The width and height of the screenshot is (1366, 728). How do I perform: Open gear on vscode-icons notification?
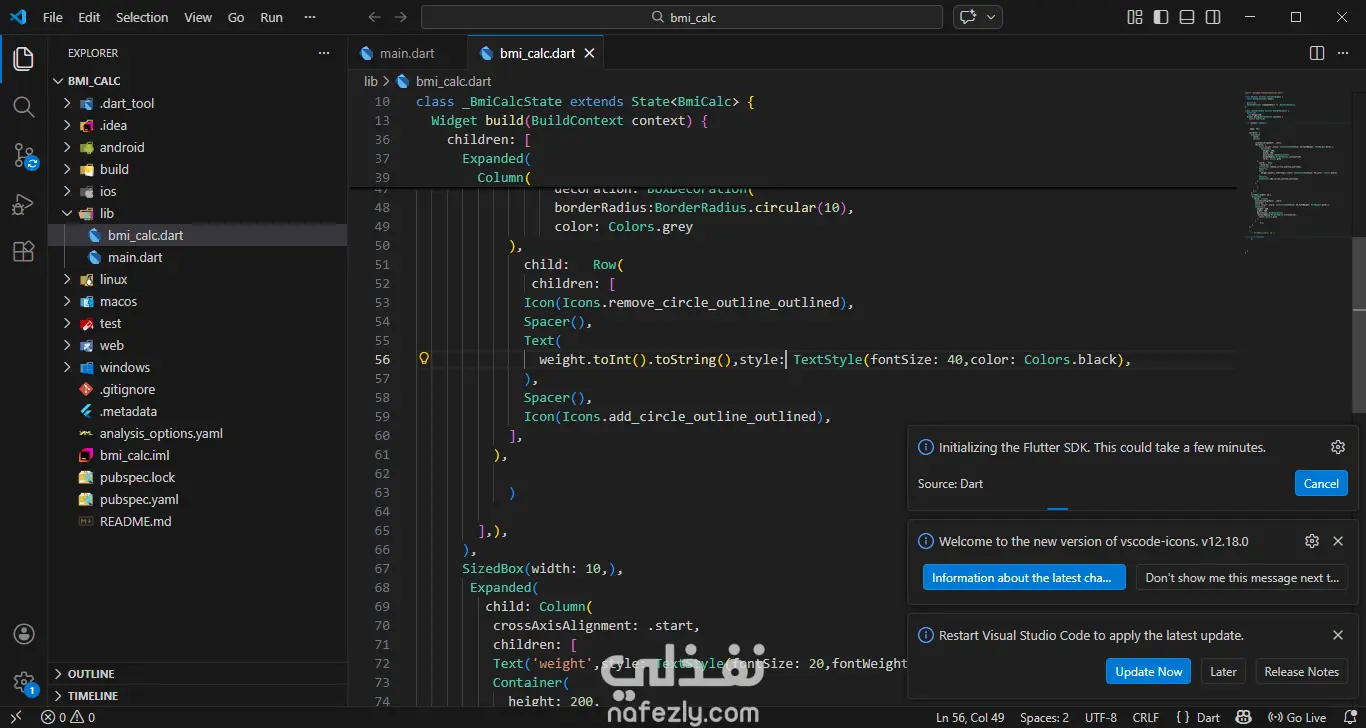1312,541
